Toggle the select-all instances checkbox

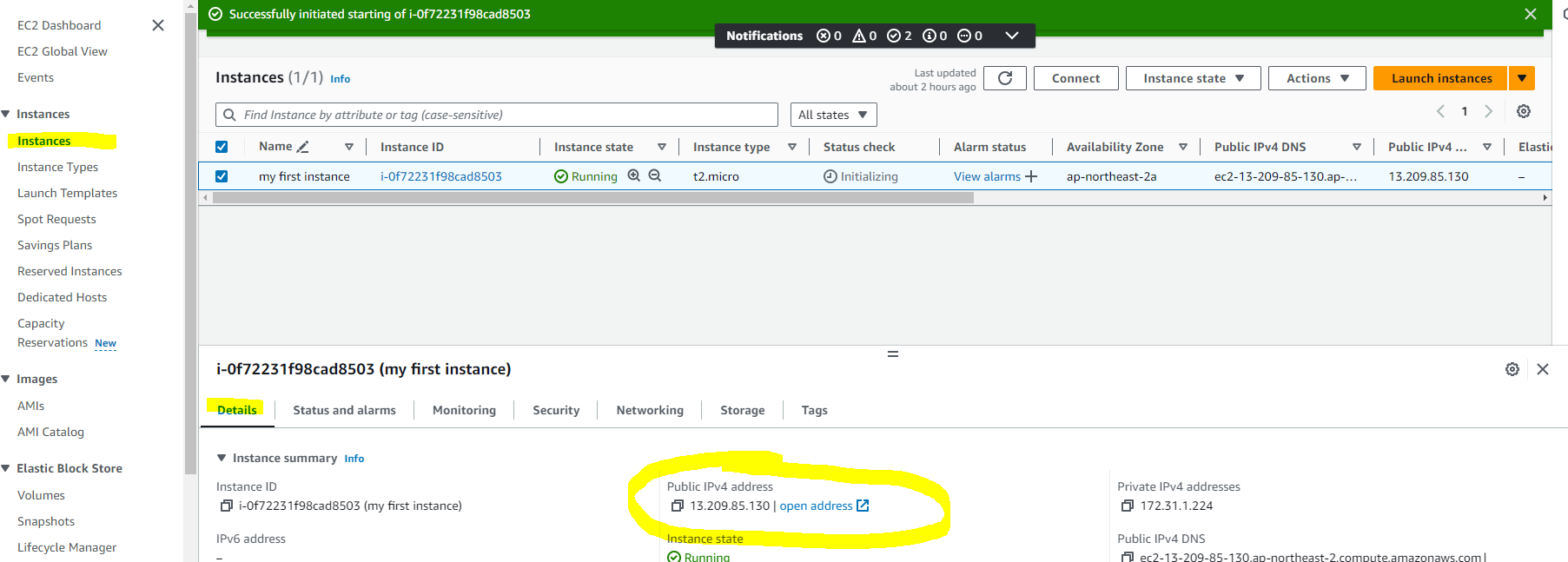coord(222,147)
